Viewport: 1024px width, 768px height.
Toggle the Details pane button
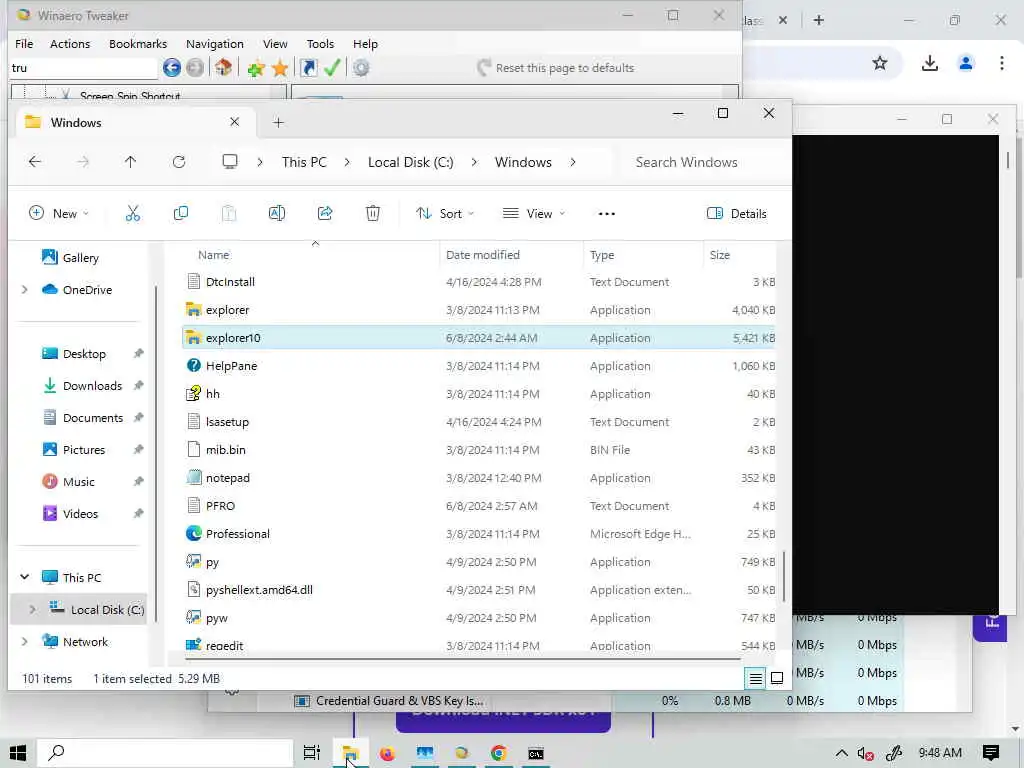point(737,214)
